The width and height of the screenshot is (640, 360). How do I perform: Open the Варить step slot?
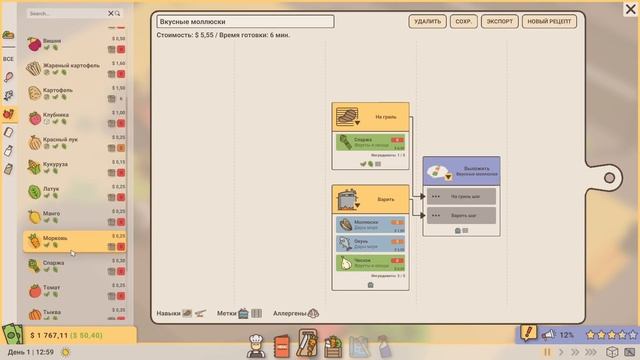461,216
